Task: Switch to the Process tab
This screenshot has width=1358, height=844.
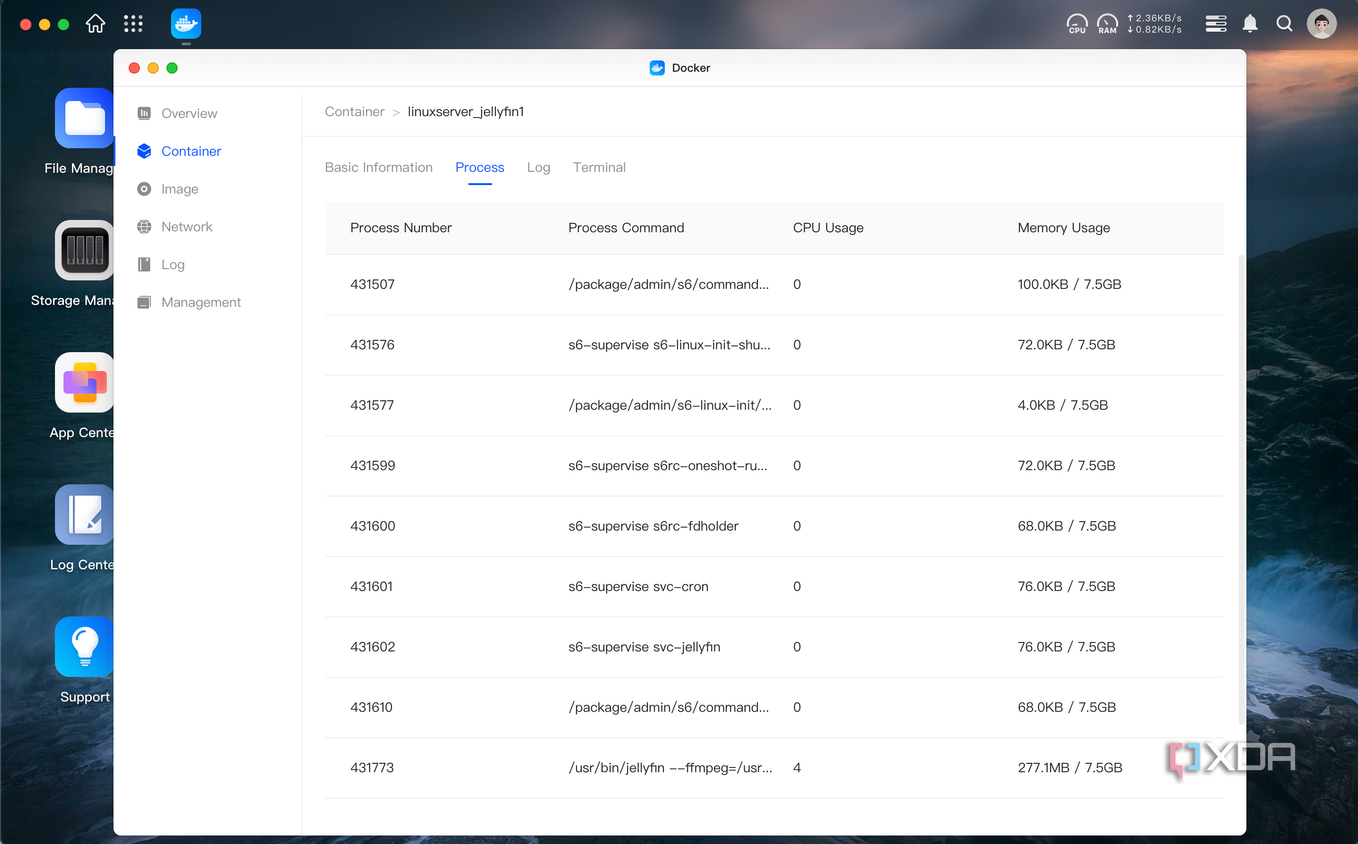Action: [480, 167]
